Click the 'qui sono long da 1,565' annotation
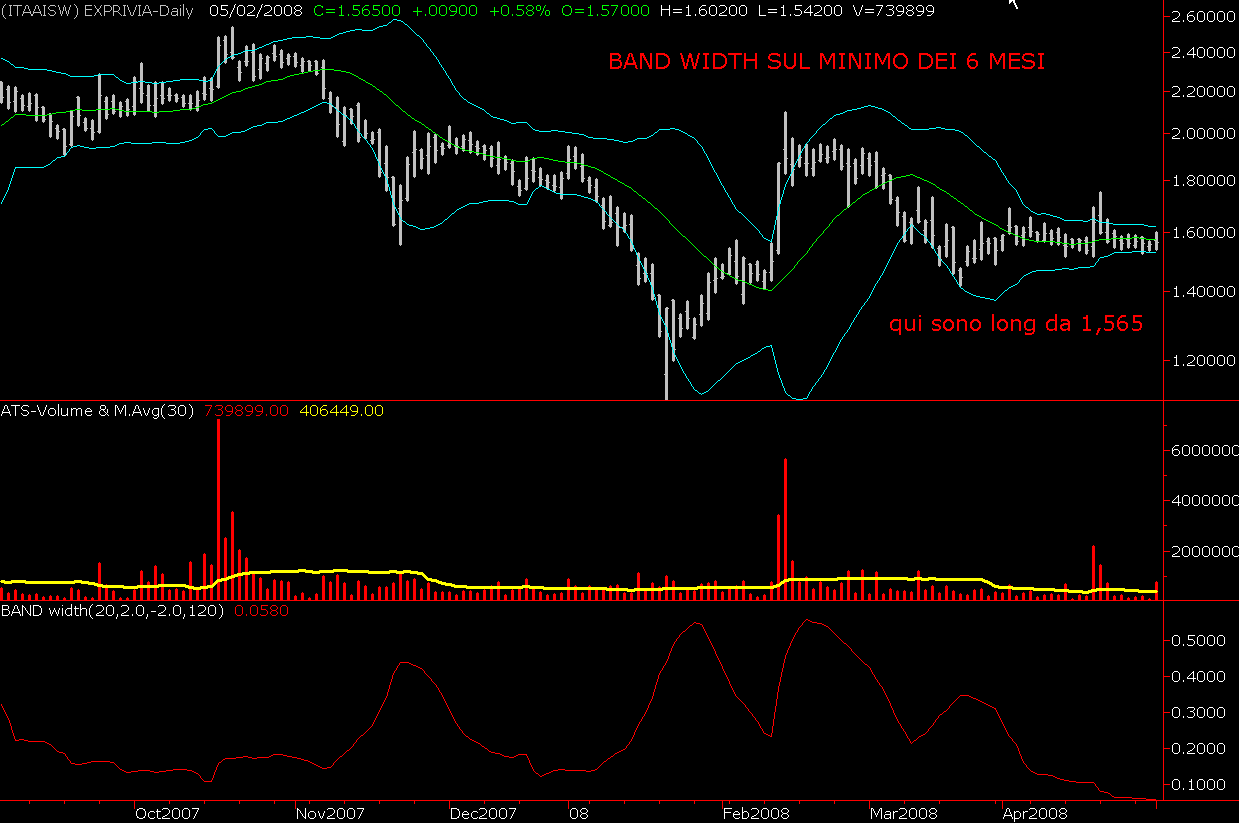1239x823 pixels. click(1016, 324)
